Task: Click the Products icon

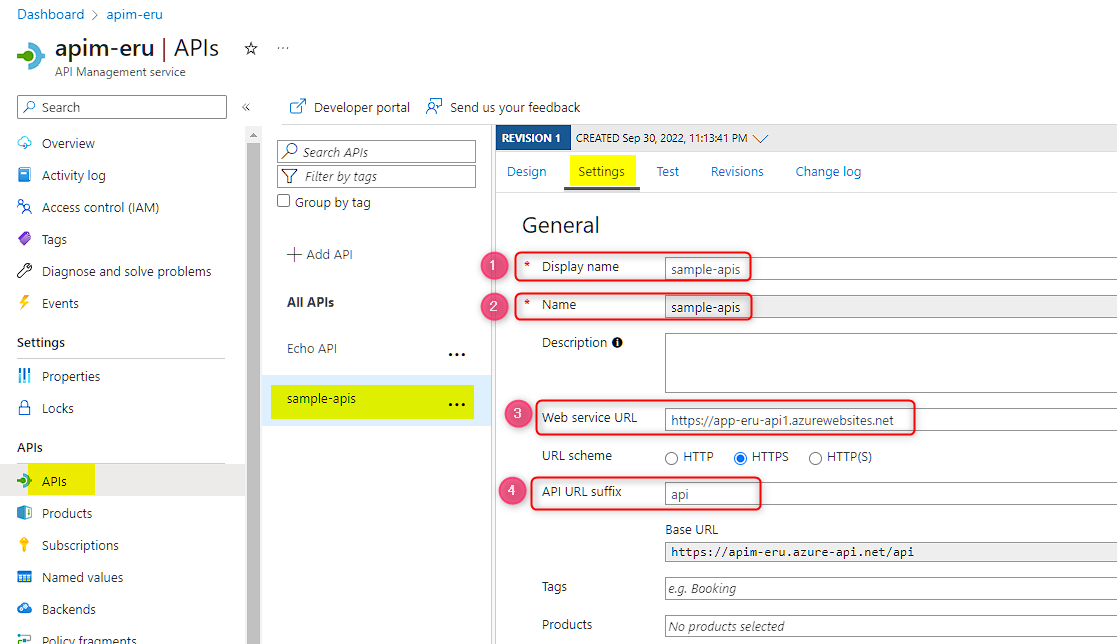Action: click(25, 513)
